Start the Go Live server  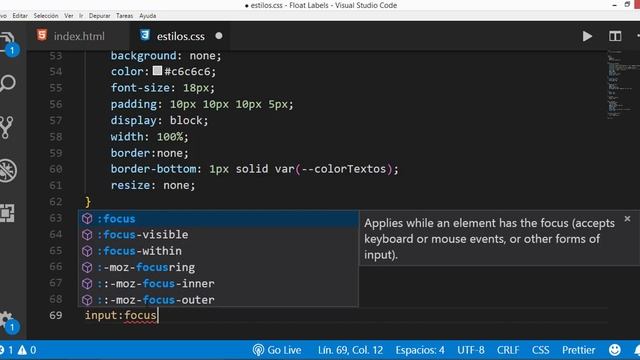tap(277, 350)
